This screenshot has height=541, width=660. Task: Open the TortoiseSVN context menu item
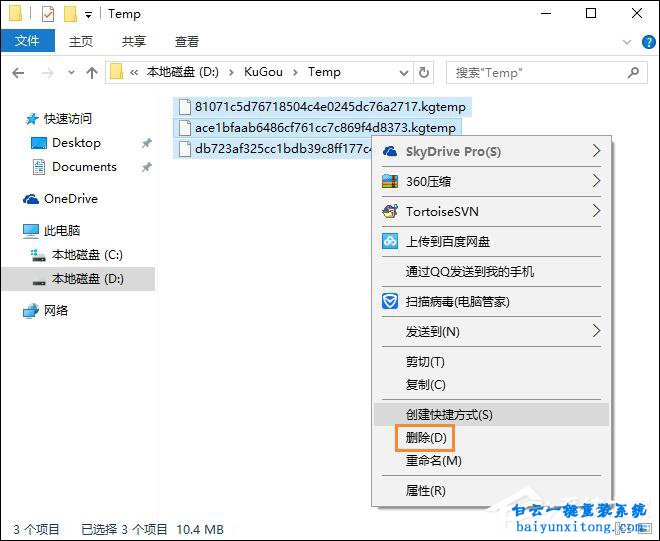click(491, 211)
